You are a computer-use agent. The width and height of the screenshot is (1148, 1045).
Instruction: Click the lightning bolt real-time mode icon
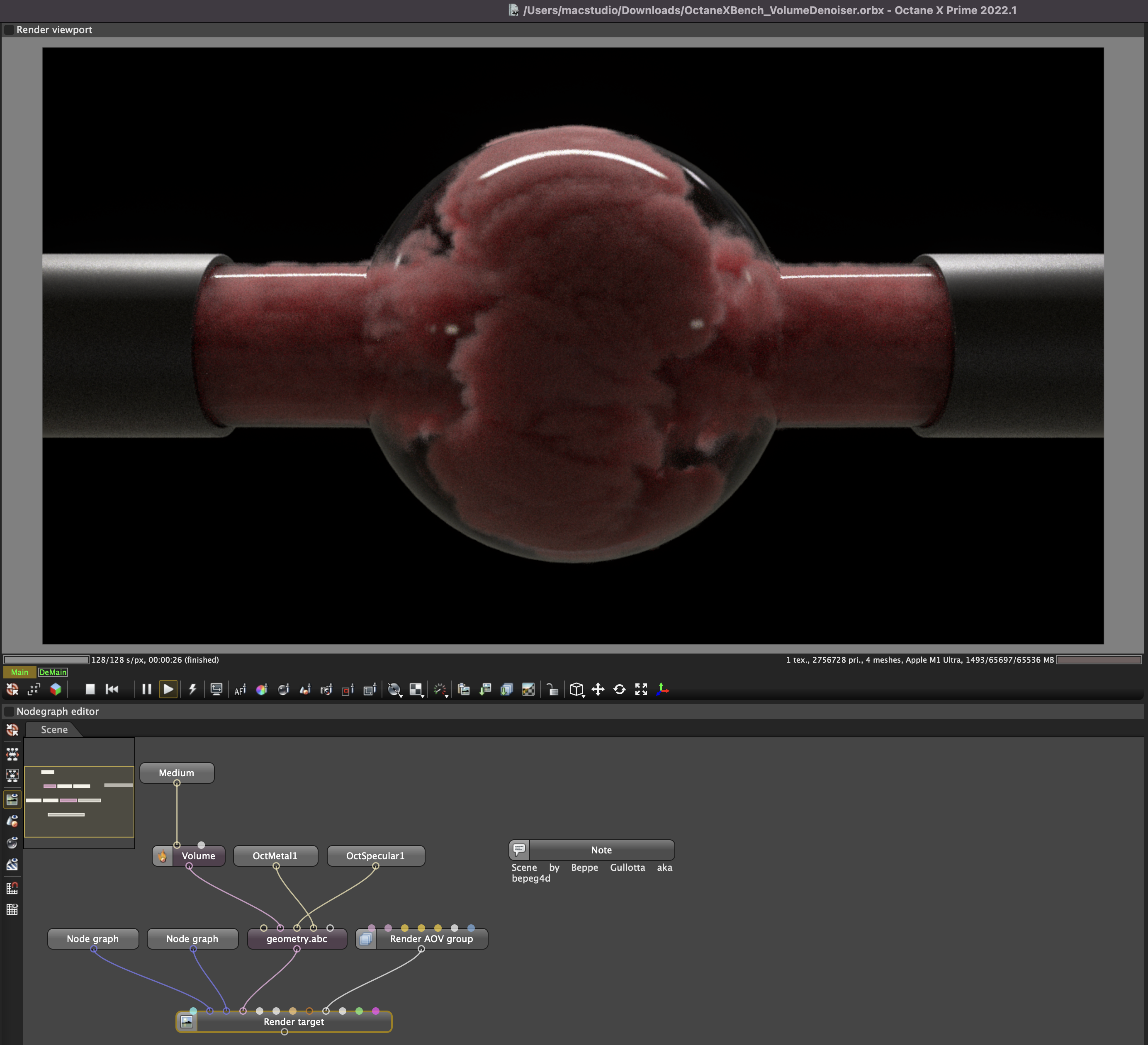(192, 690)
